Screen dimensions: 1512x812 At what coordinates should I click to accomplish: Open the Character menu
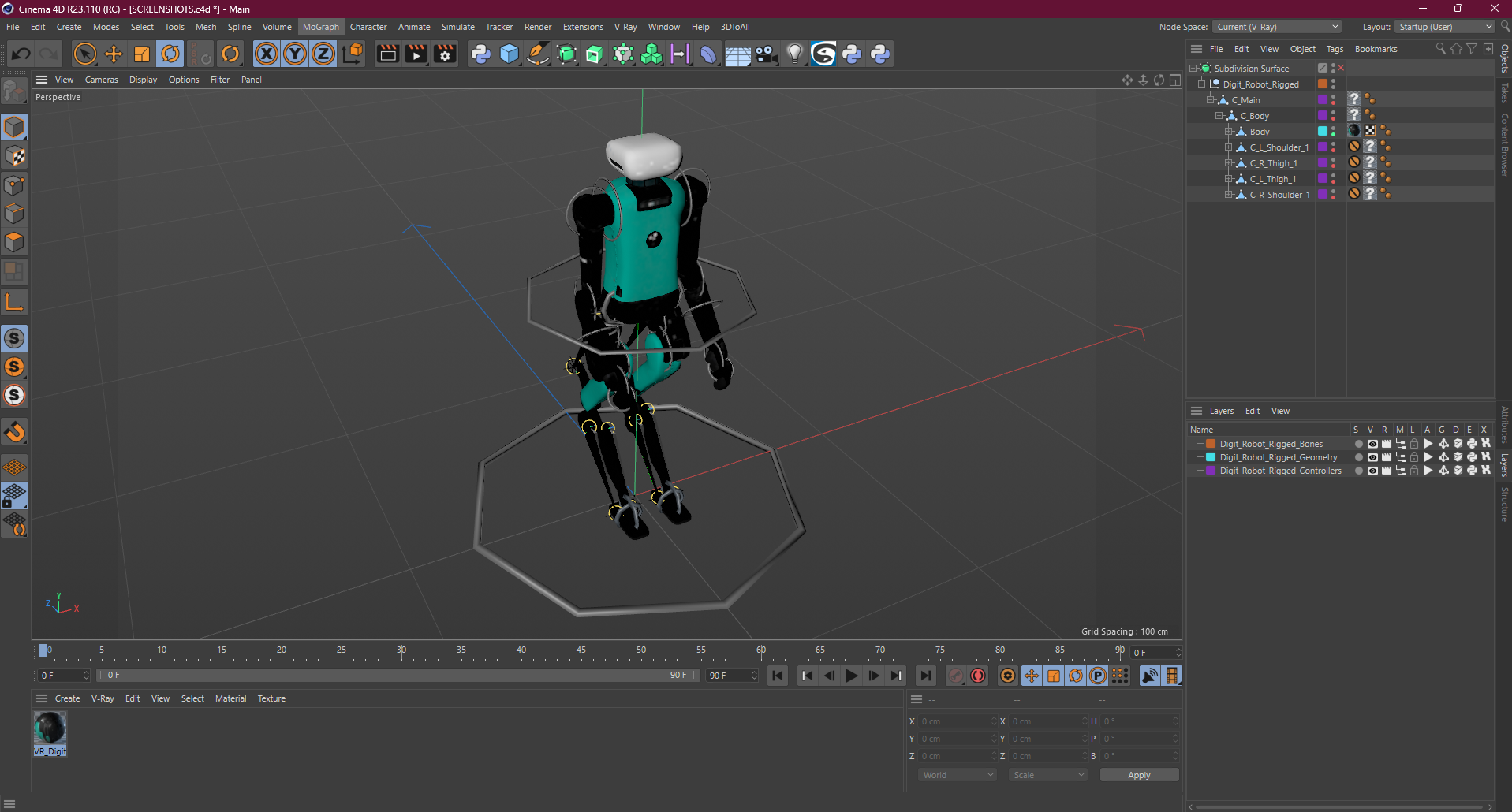368,27
